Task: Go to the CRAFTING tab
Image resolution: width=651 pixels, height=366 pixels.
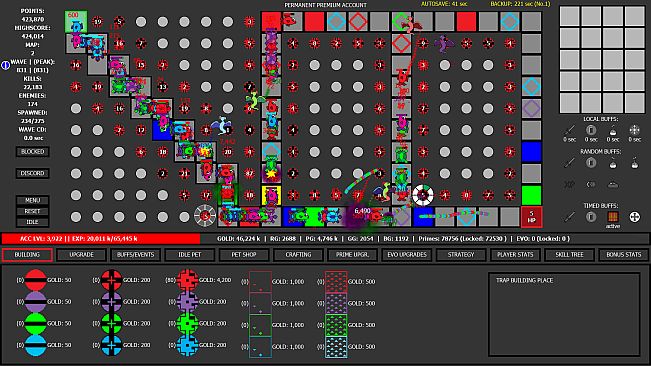Action: [298, 255]
